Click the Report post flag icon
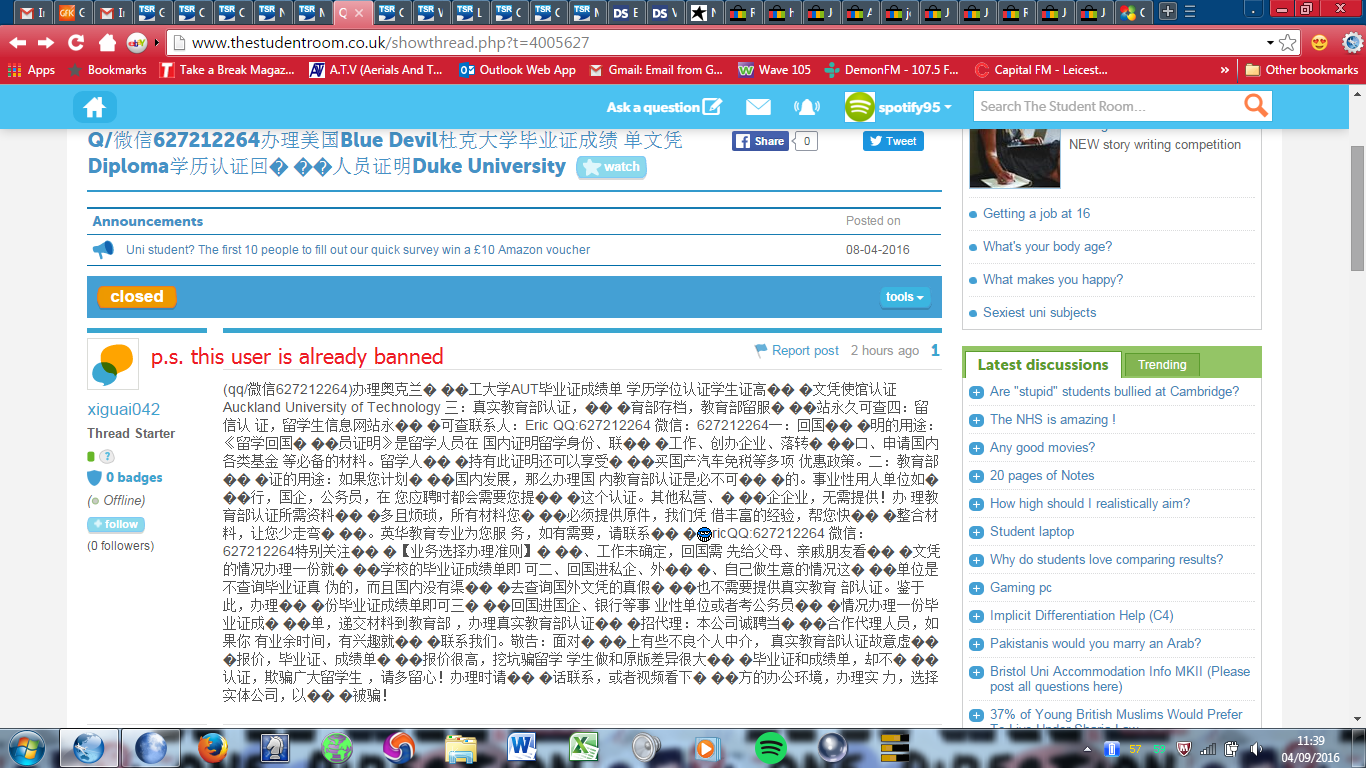This screenshot has height=768, width=1366. tap(759, 350)
